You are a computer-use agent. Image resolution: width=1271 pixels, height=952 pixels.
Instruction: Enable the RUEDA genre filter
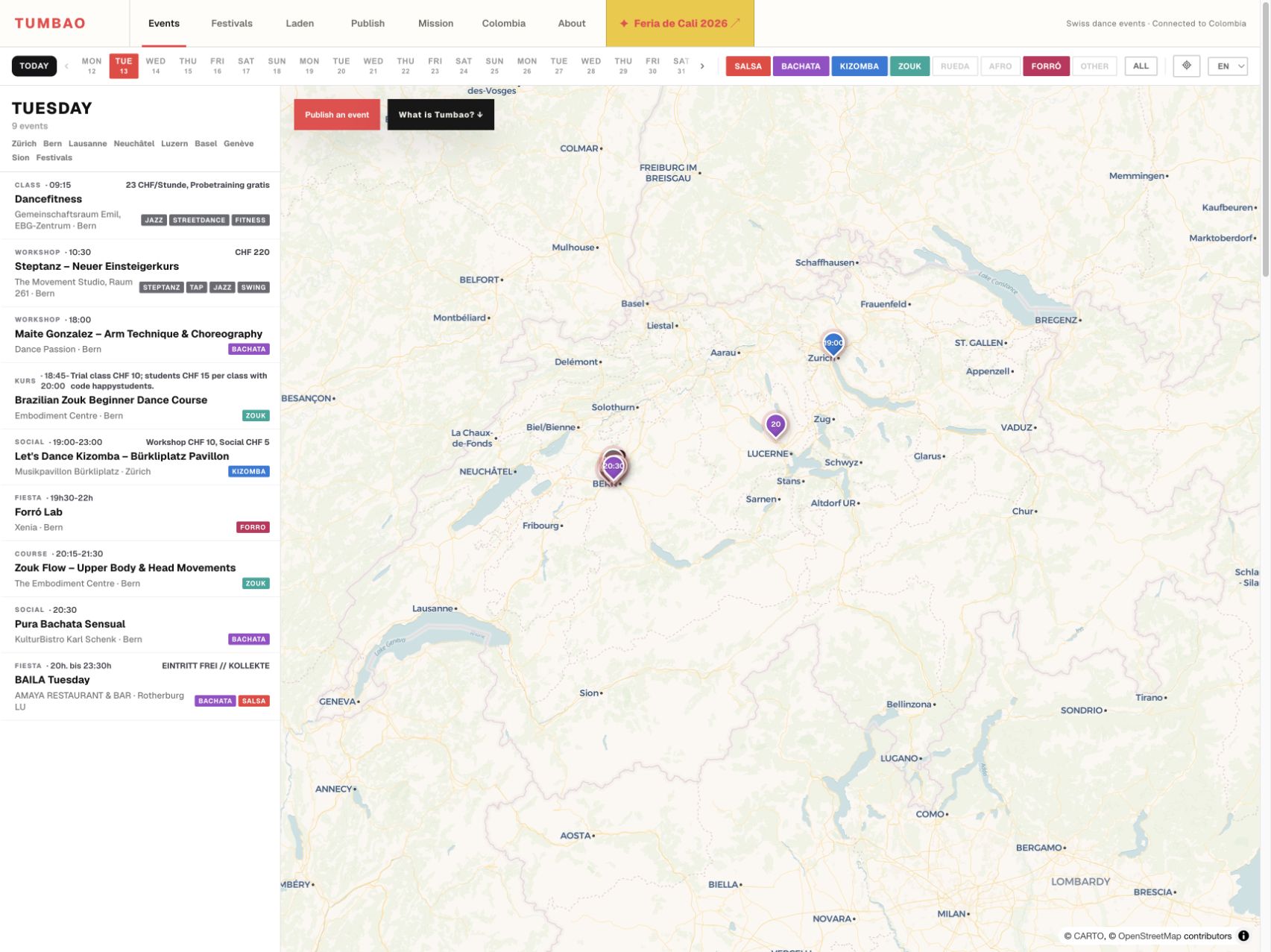(955, 66)
